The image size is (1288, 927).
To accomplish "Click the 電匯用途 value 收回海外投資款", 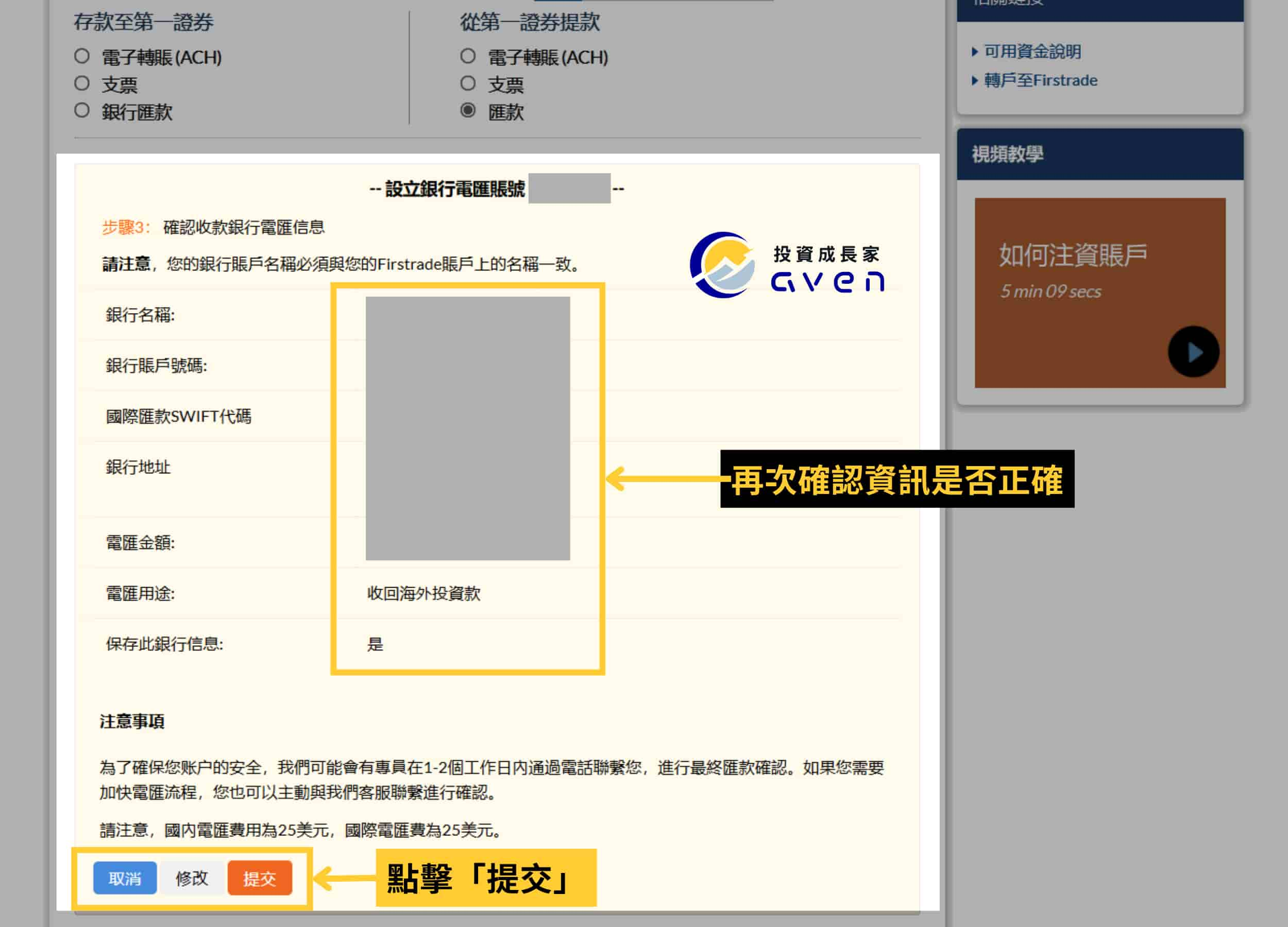I will 423,594.
